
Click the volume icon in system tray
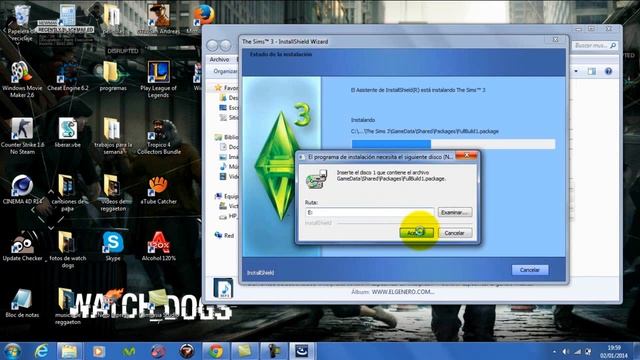[566, 351]
